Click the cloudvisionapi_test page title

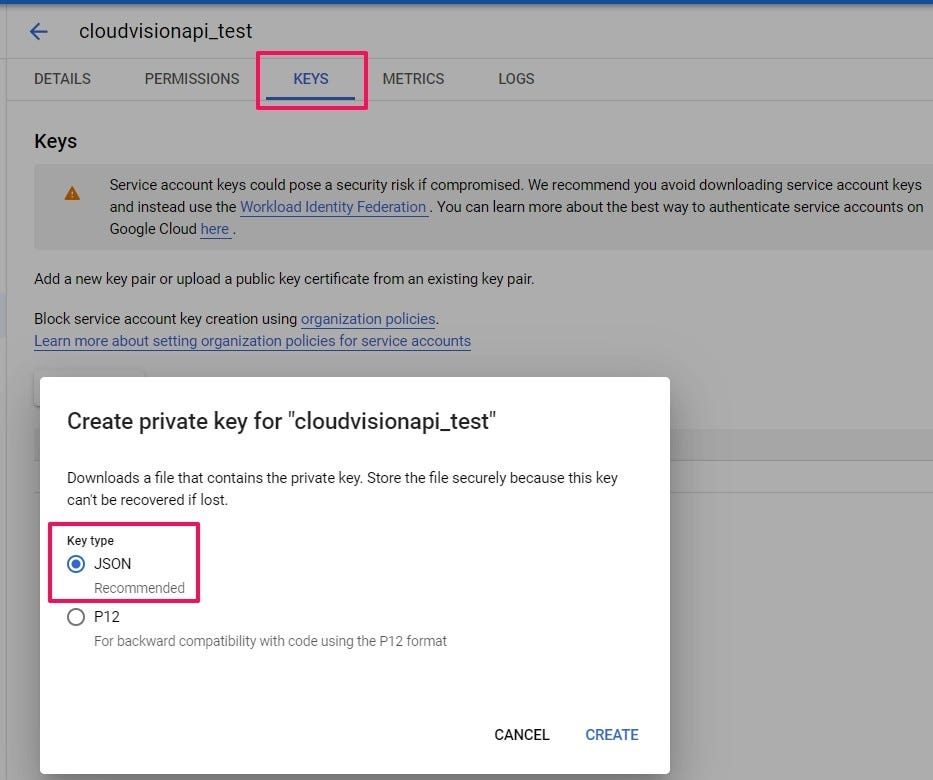coord(166,31)
